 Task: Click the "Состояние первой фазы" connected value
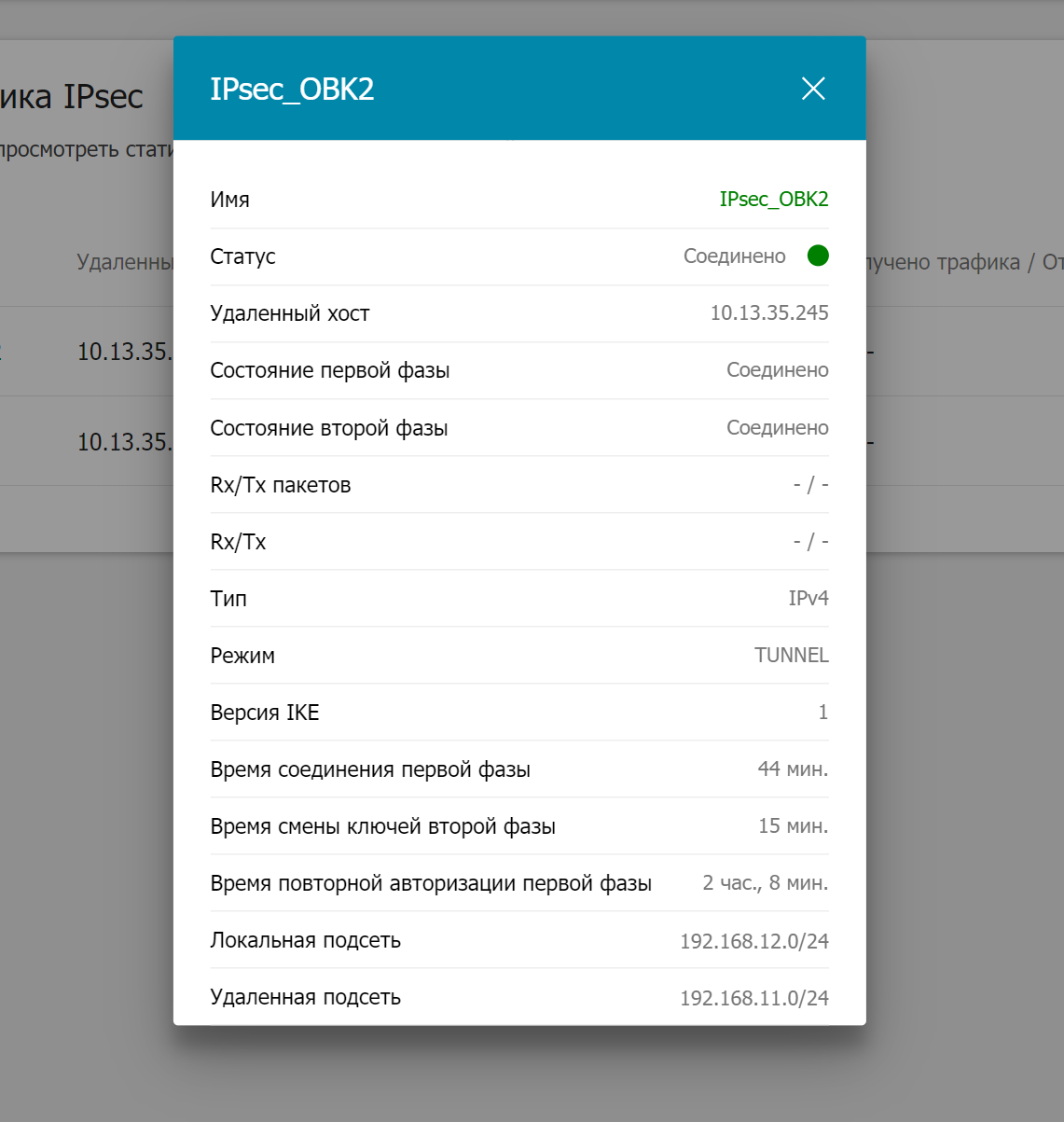[777, 370]
